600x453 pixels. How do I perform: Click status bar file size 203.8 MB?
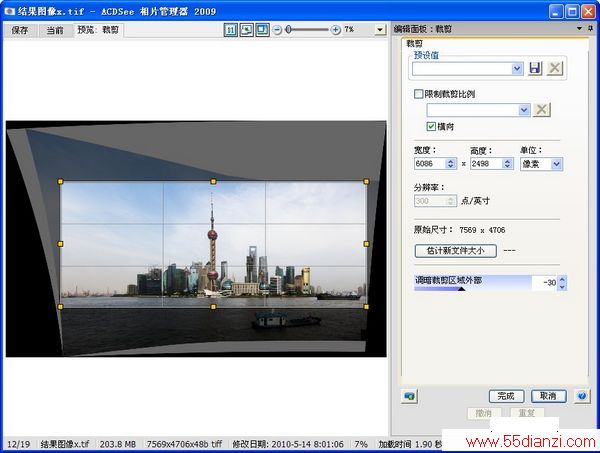click(118, 444)
